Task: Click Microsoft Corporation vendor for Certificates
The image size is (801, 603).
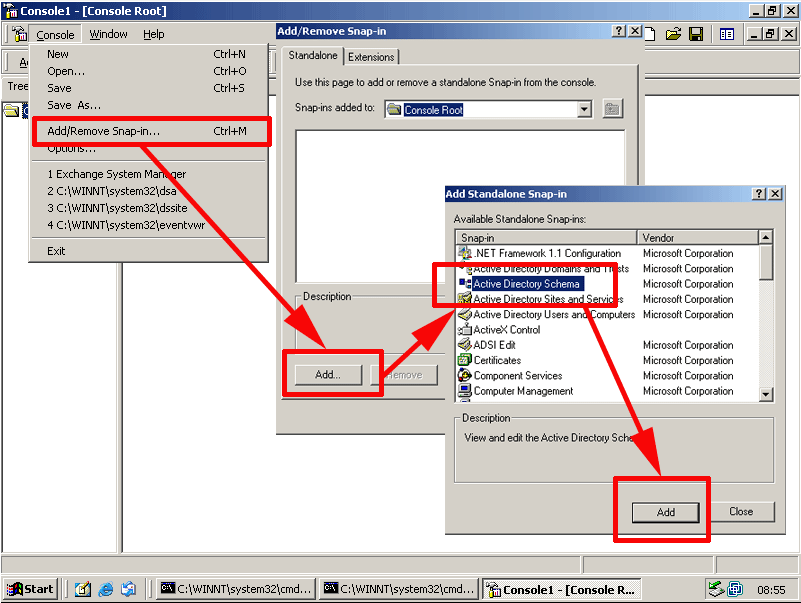Action: click(688, 360)
